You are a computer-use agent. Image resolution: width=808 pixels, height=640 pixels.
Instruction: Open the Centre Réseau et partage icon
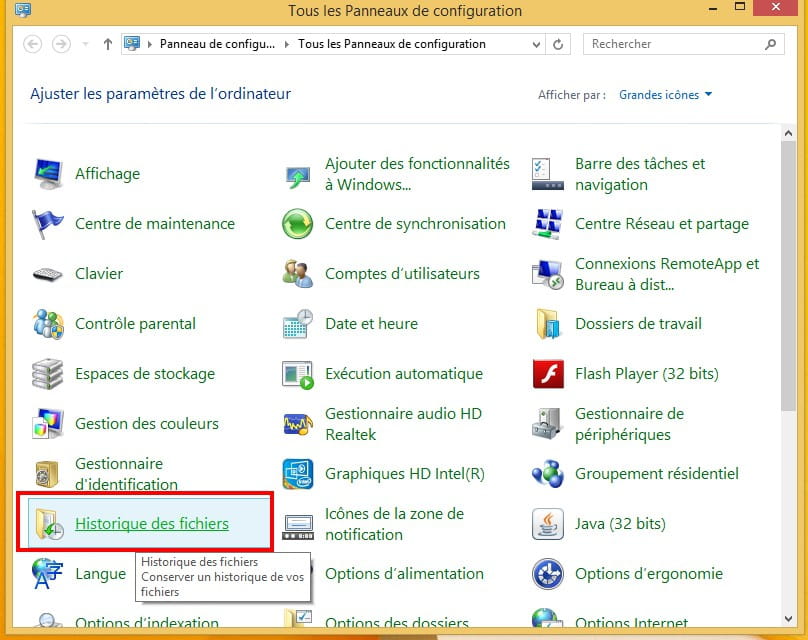click(548, 224)
